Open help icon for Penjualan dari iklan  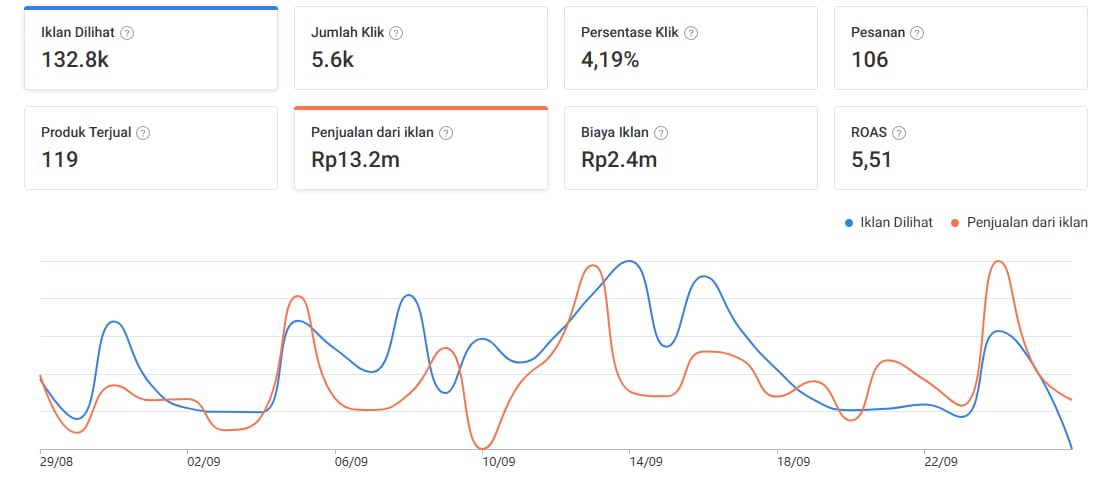coord(446,132)
